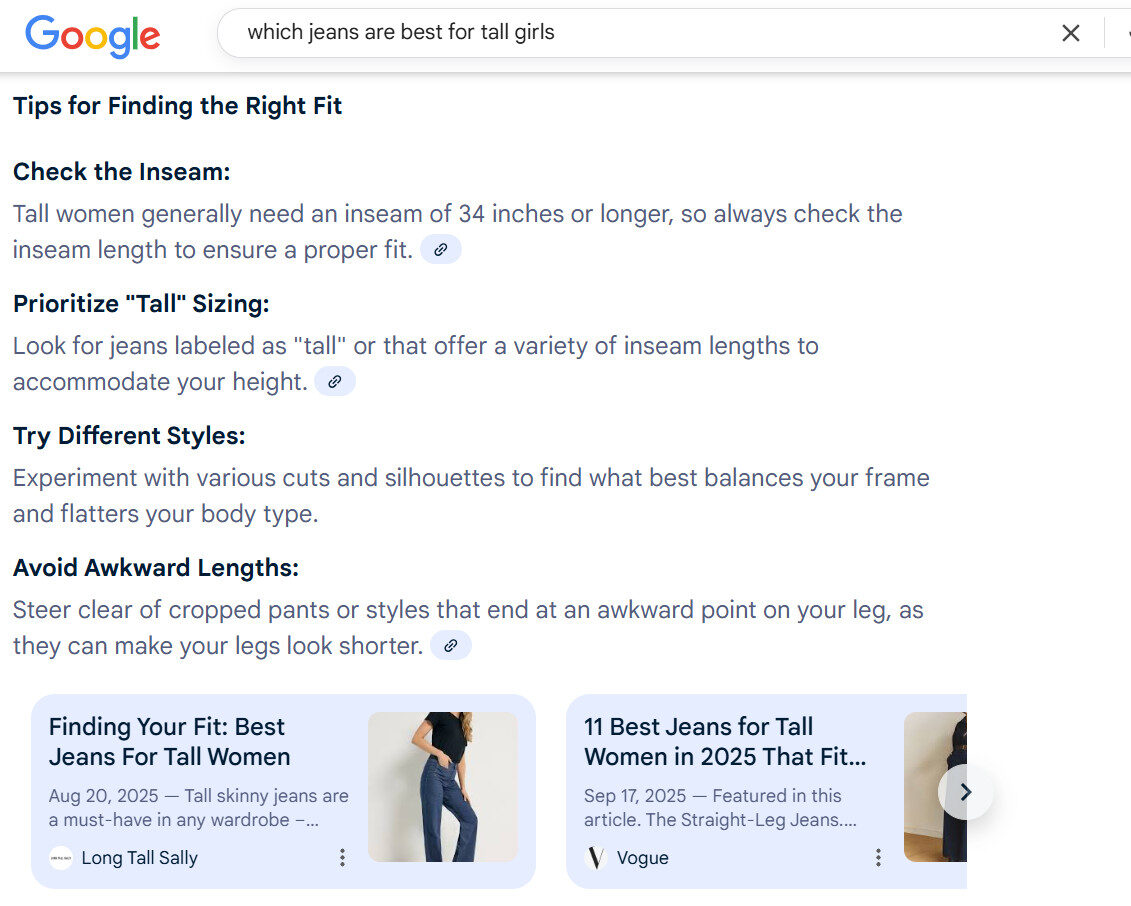
Task: Open three-dot menu on Vogue card
Action: coord(878,858)
